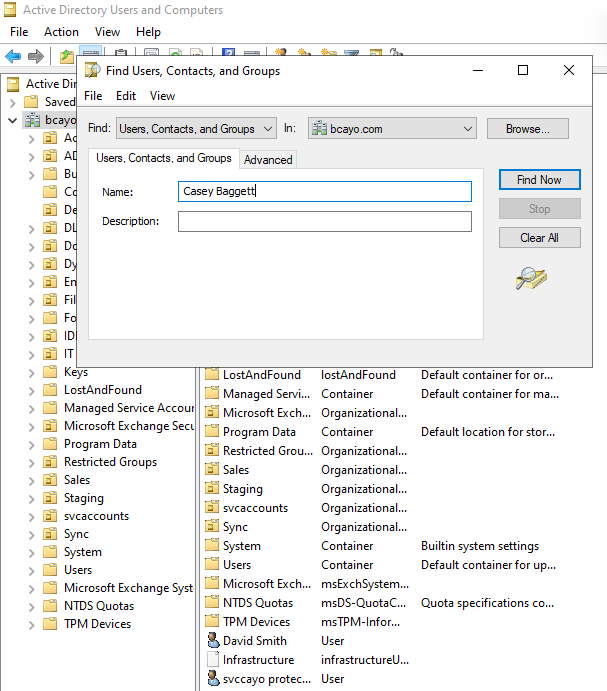Click the Find Now button

[x=539, y=180]
